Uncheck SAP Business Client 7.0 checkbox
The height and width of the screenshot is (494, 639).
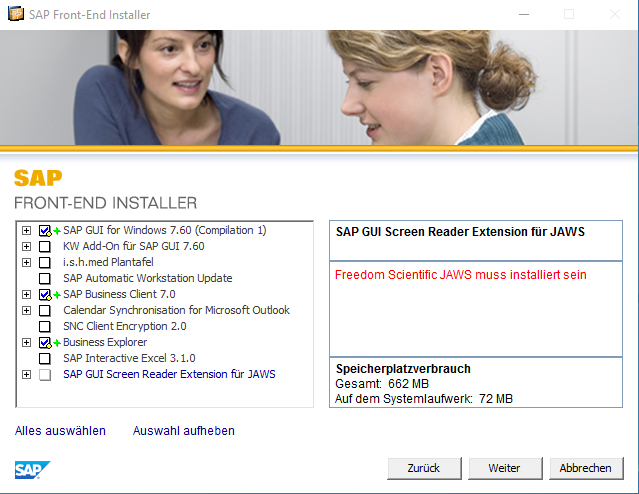point(44,294)
